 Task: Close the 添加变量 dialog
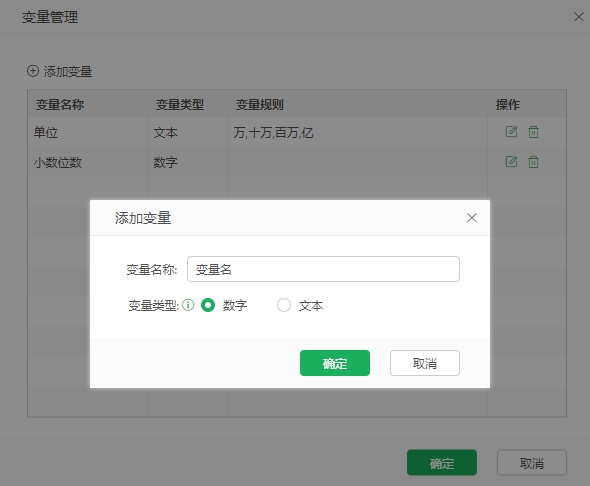tap(471, 217)
